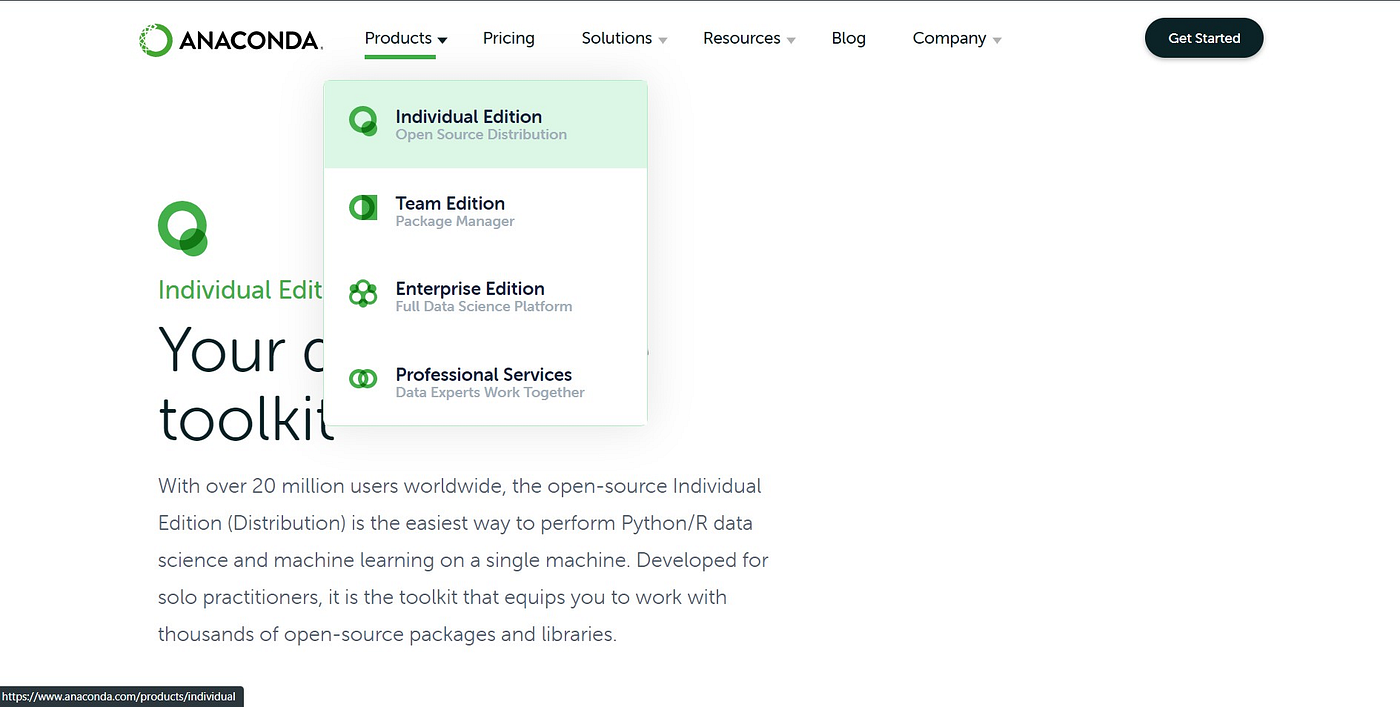Expand the Company dropdown arrow
1400x707 pixels.
(997, 40)
